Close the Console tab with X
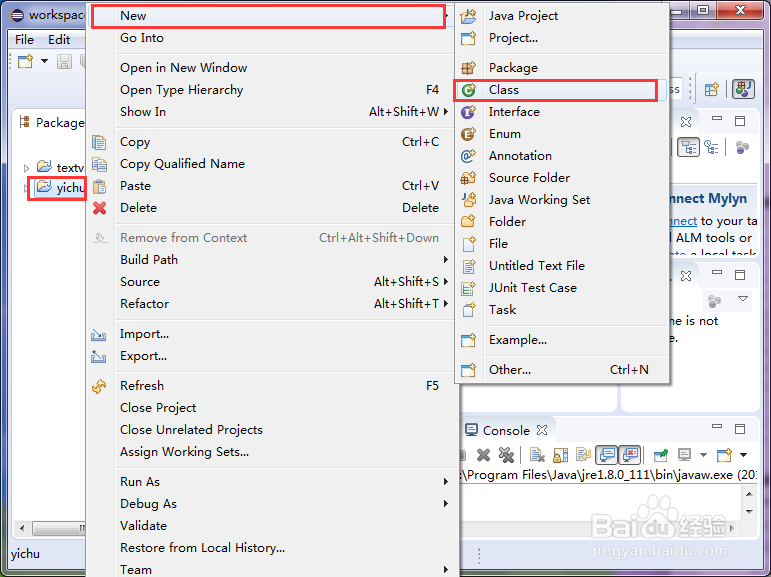 (542, 430)
